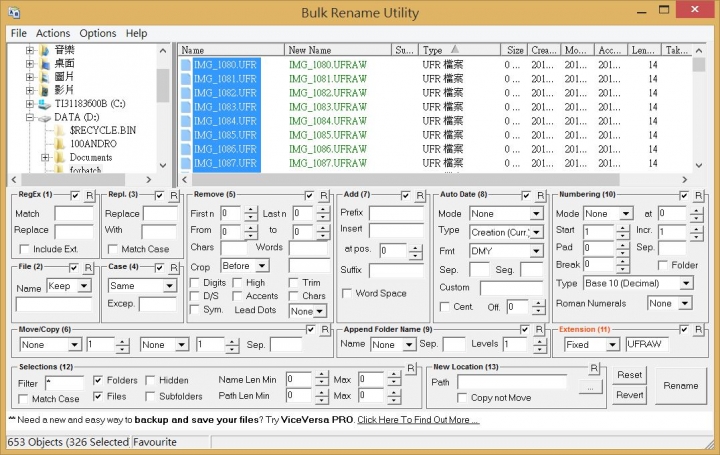Click the R reset button in Numbering (10)
The image size is (720, 455).
click(x=698, y=196)
